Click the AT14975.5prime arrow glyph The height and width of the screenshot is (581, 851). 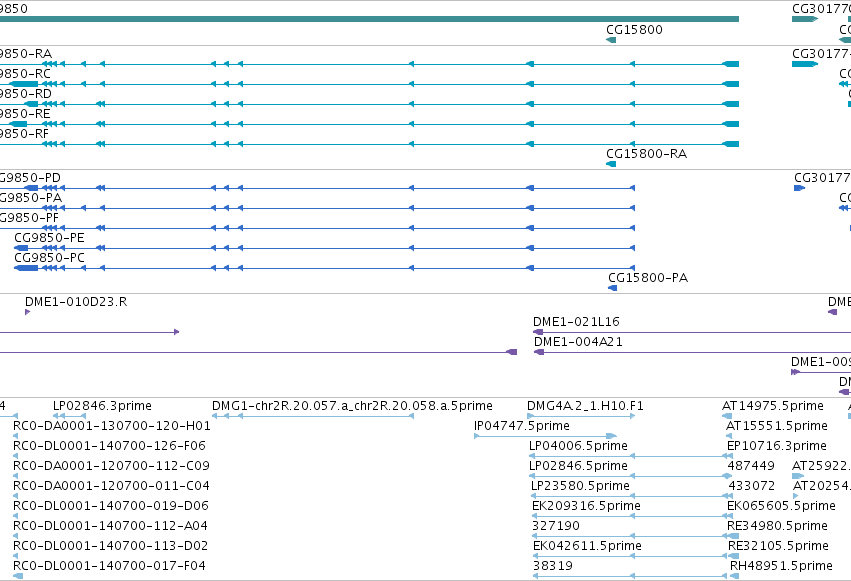[727, 416]
